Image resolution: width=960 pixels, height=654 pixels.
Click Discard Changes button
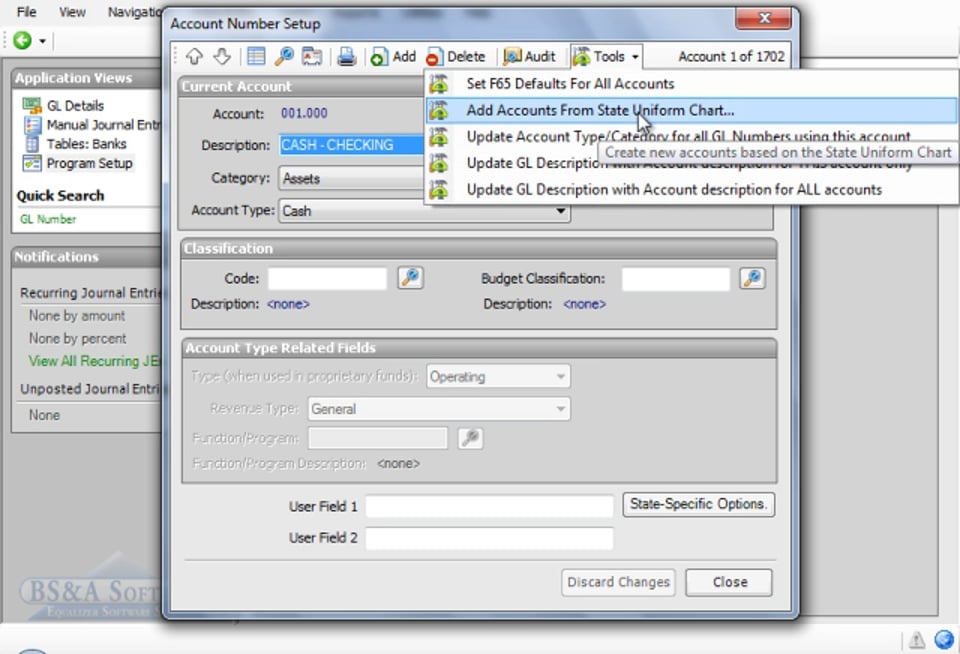[x=618, y=582]
